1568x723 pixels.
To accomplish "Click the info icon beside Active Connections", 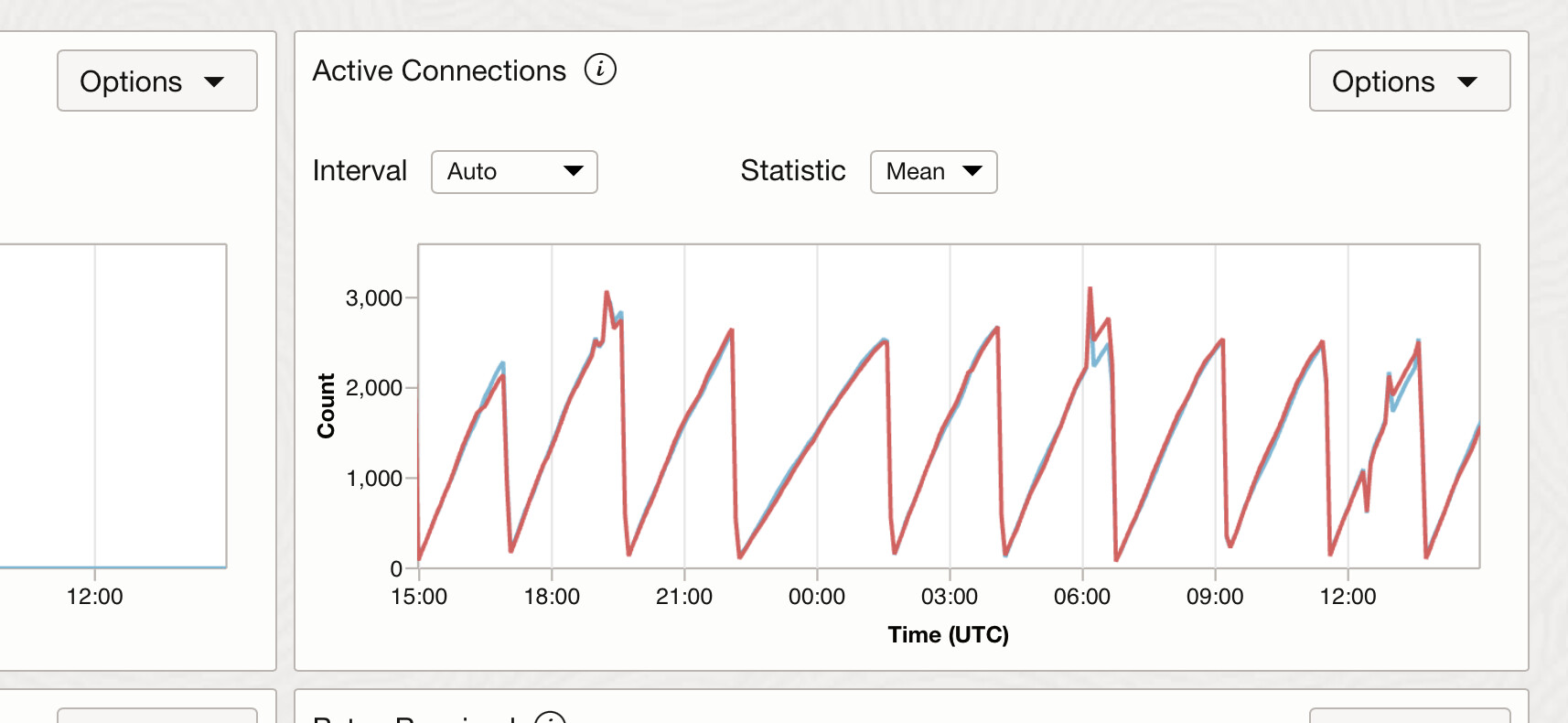I will (x=600, y=70).
